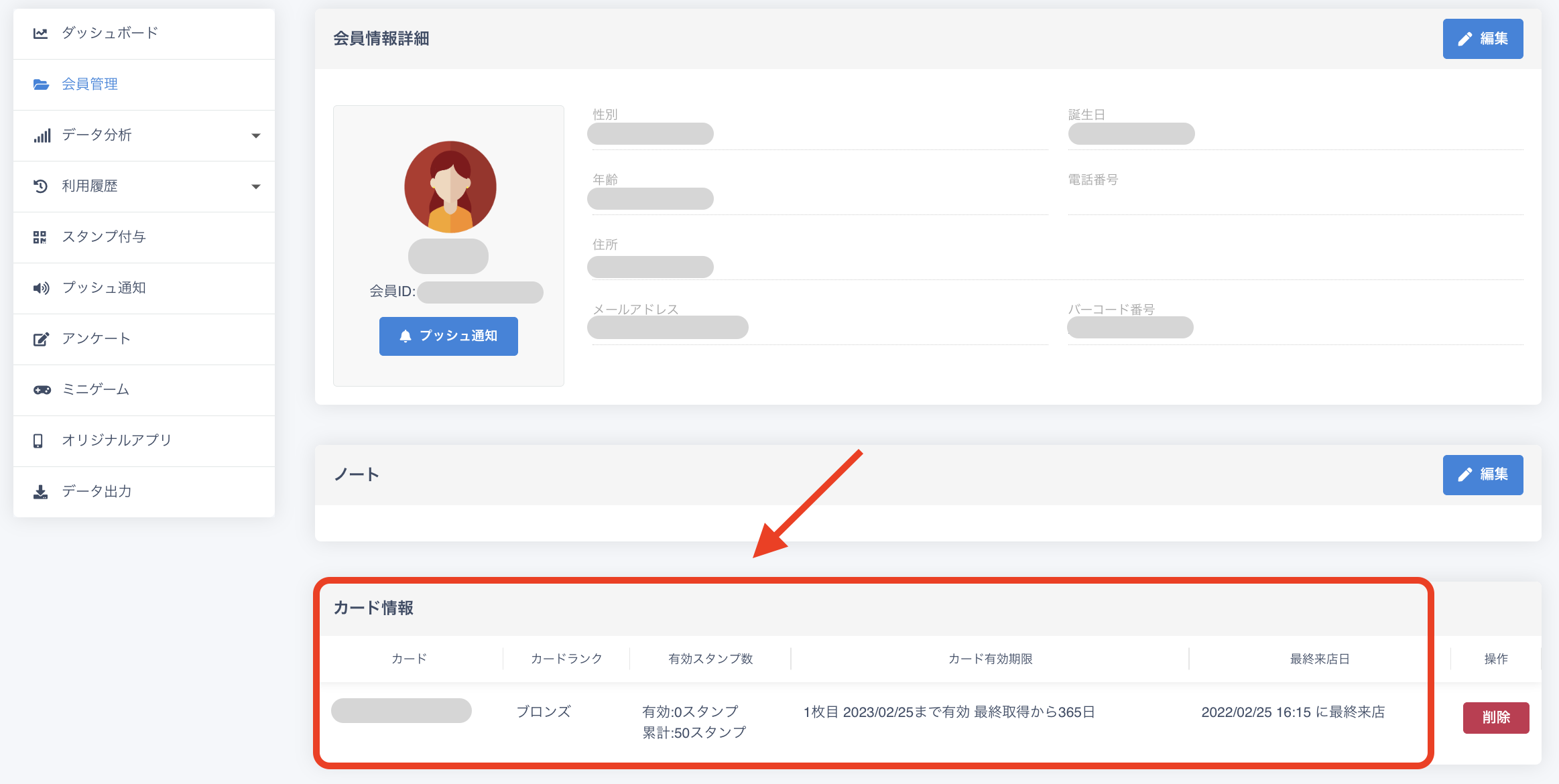
Task: Click the ノート 編集 button
Action: pyautogui.click(x=1482, y=474)
